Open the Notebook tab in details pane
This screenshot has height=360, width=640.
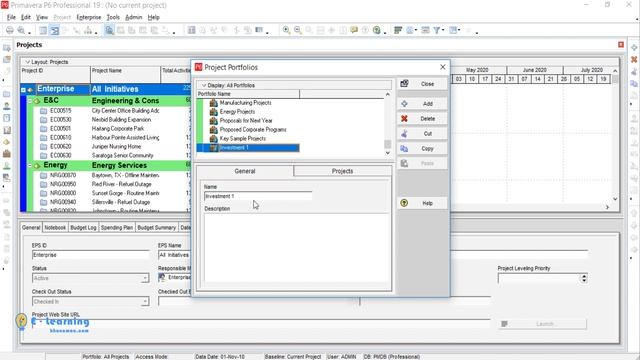55,227
